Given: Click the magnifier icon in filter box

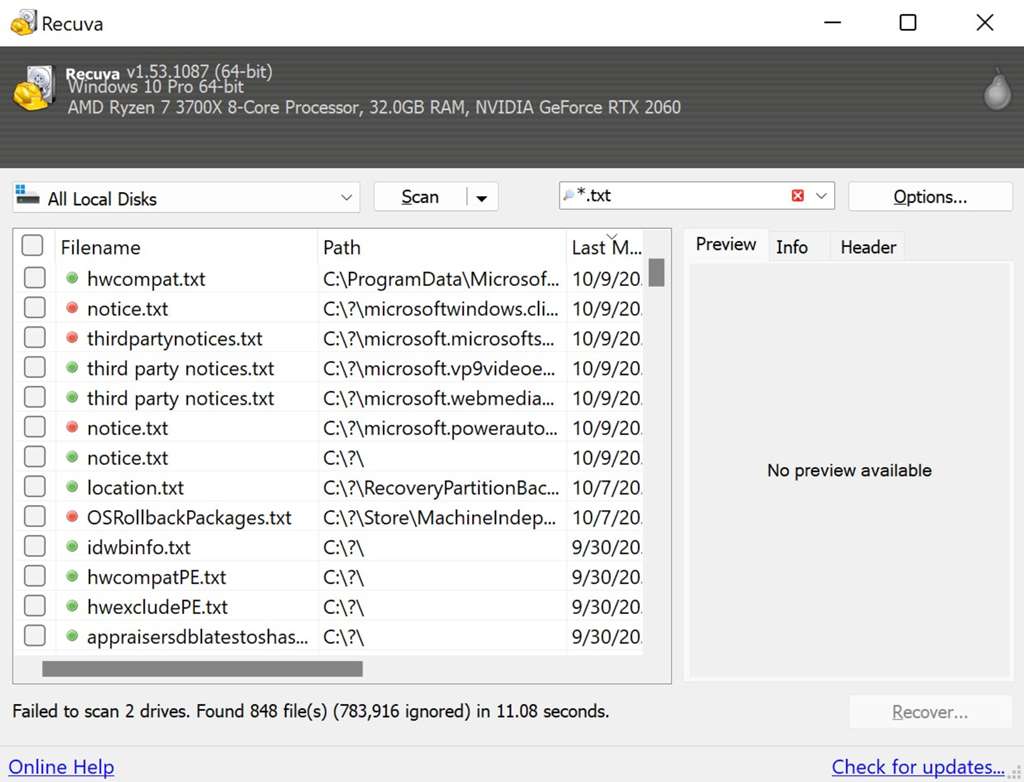Looking at the screenshot, I should (570, 196).
